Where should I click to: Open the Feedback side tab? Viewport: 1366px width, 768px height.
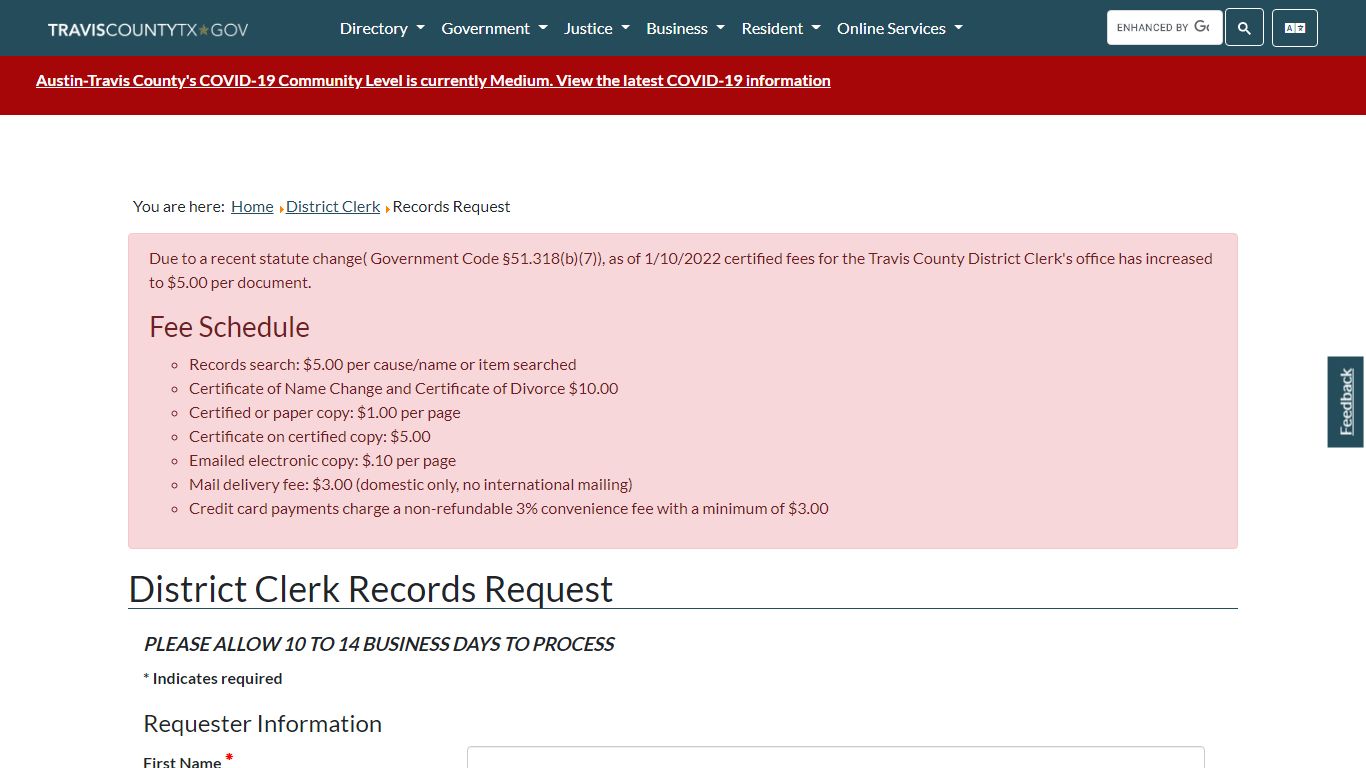tap(1346, 402)
